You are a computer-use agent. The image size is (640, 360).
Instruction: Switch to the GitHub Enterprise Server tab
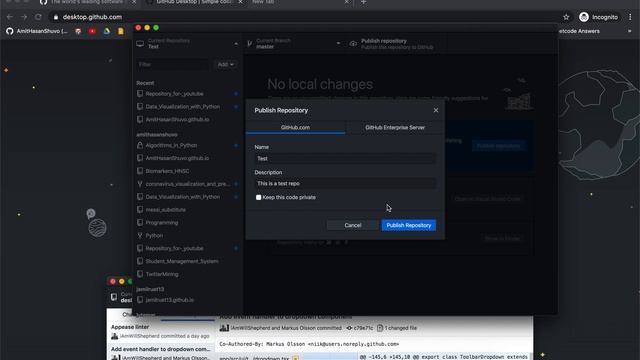coord(395,127)
